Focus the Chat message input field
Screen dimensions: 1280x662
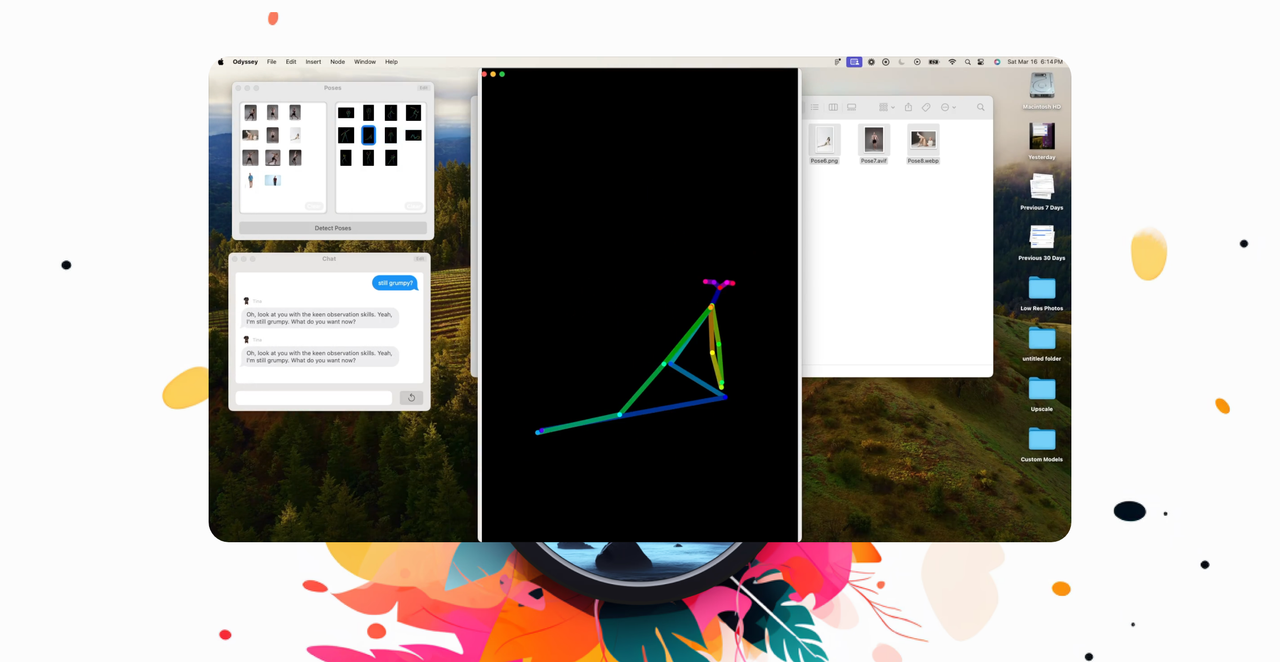tap(313, 398)
